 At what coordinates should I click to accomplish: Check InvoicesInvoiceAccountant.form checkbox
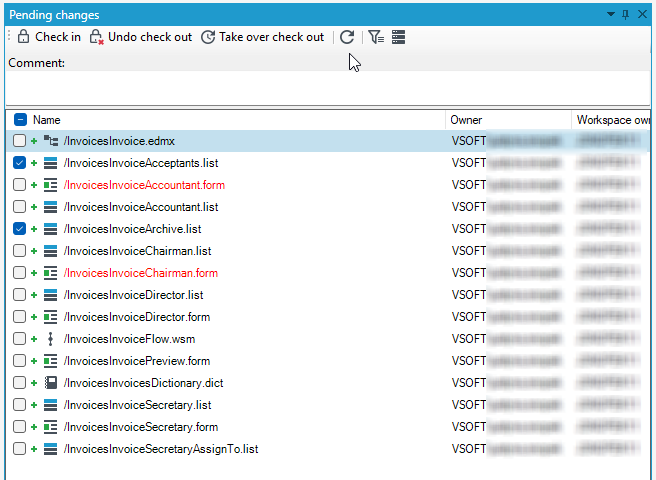19,185
